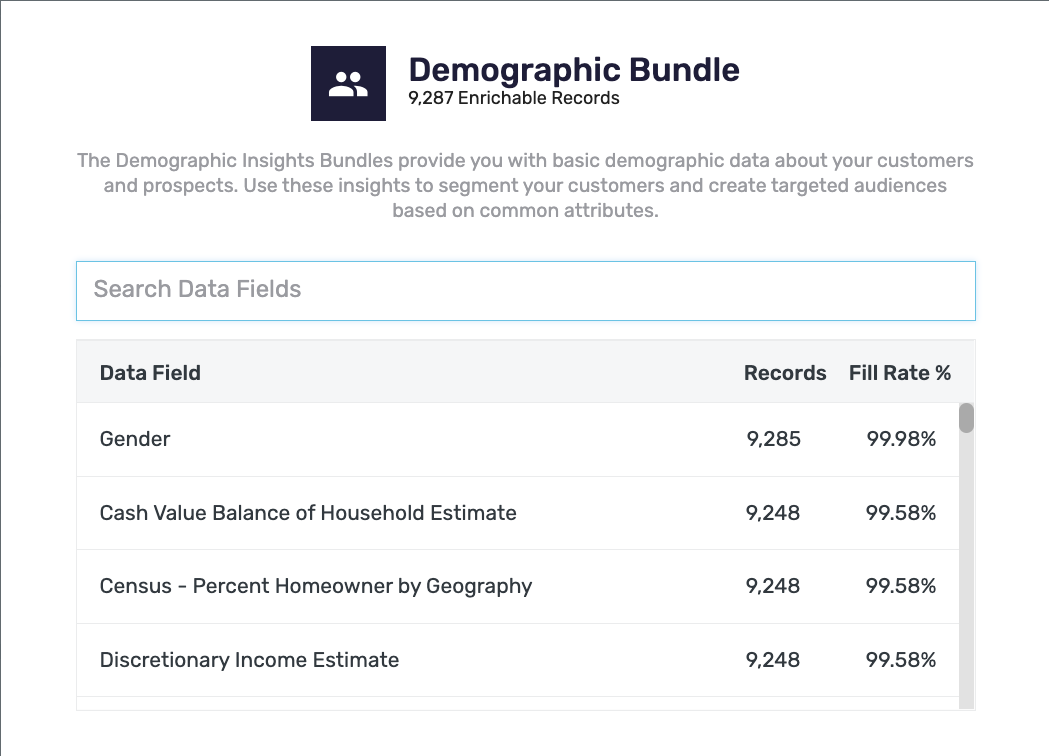Click the 9,287 Enrichable Records text
The image size is (1049, 756).
tap(514, 98)
